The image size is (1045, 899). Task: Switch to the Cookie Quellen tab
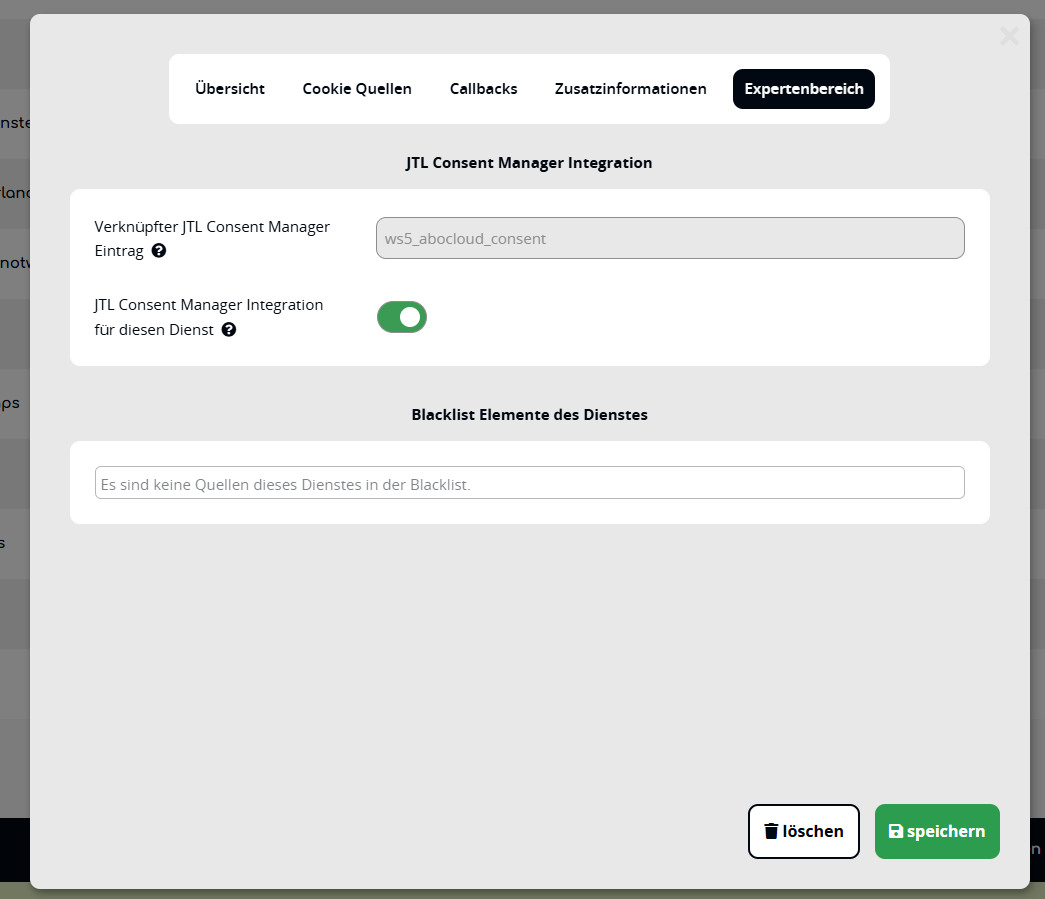coord(357,89)
